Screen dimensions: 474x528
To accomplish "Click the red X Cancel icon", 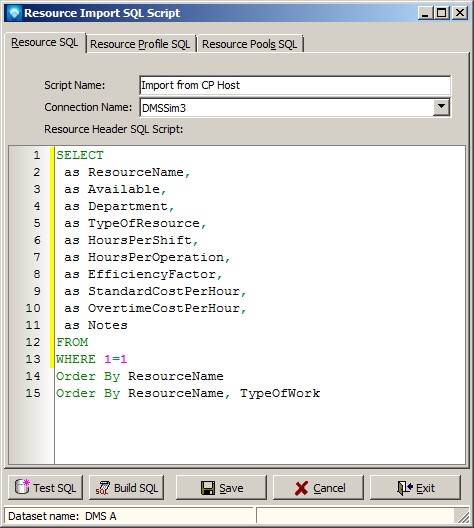I will [301, 488].
